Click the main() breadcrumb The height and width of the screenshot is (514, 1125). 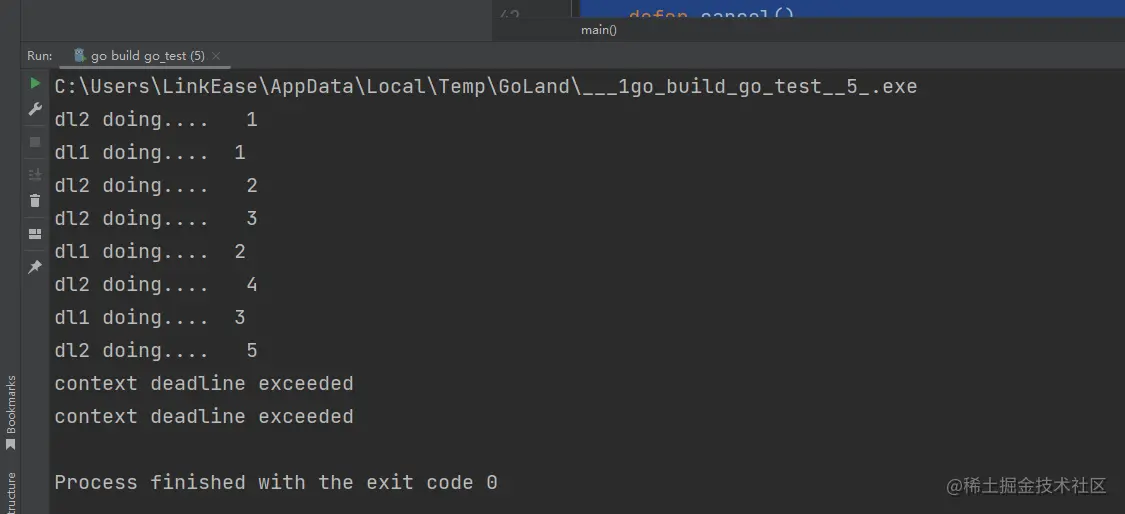pyautogui.click(x=598, y=30)
